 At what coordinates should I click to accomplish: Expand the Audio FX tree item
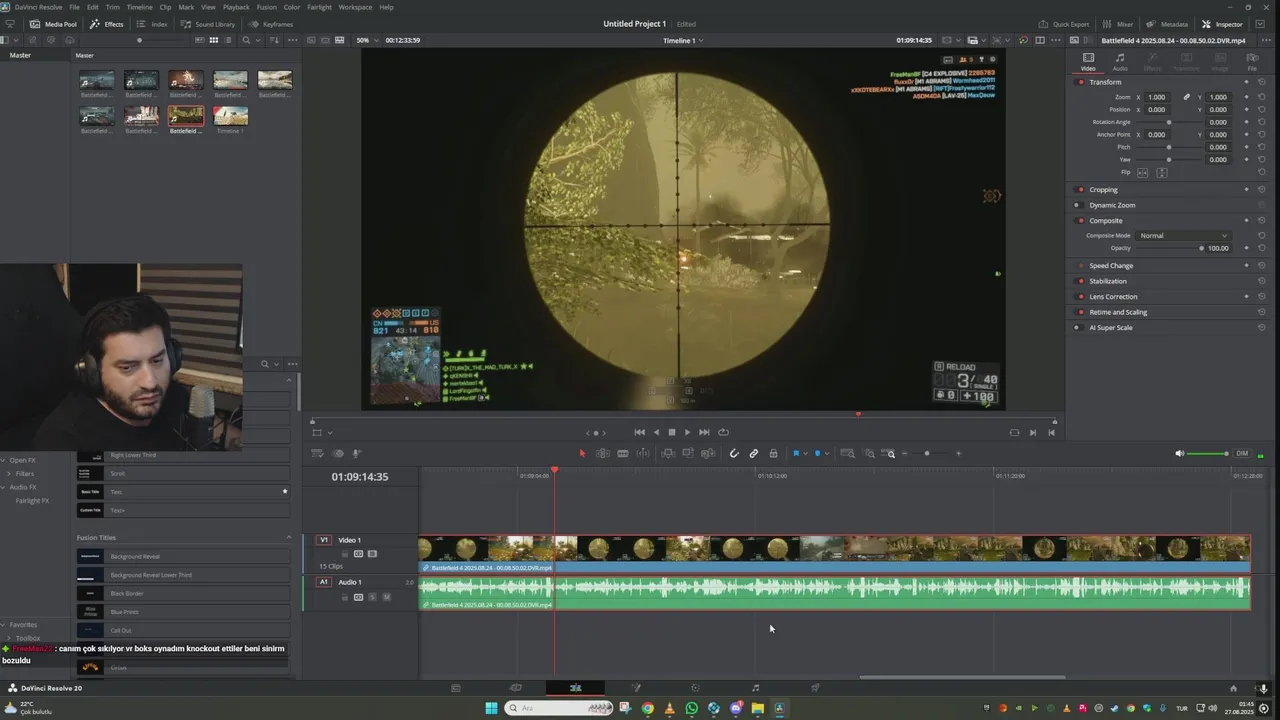4,487
